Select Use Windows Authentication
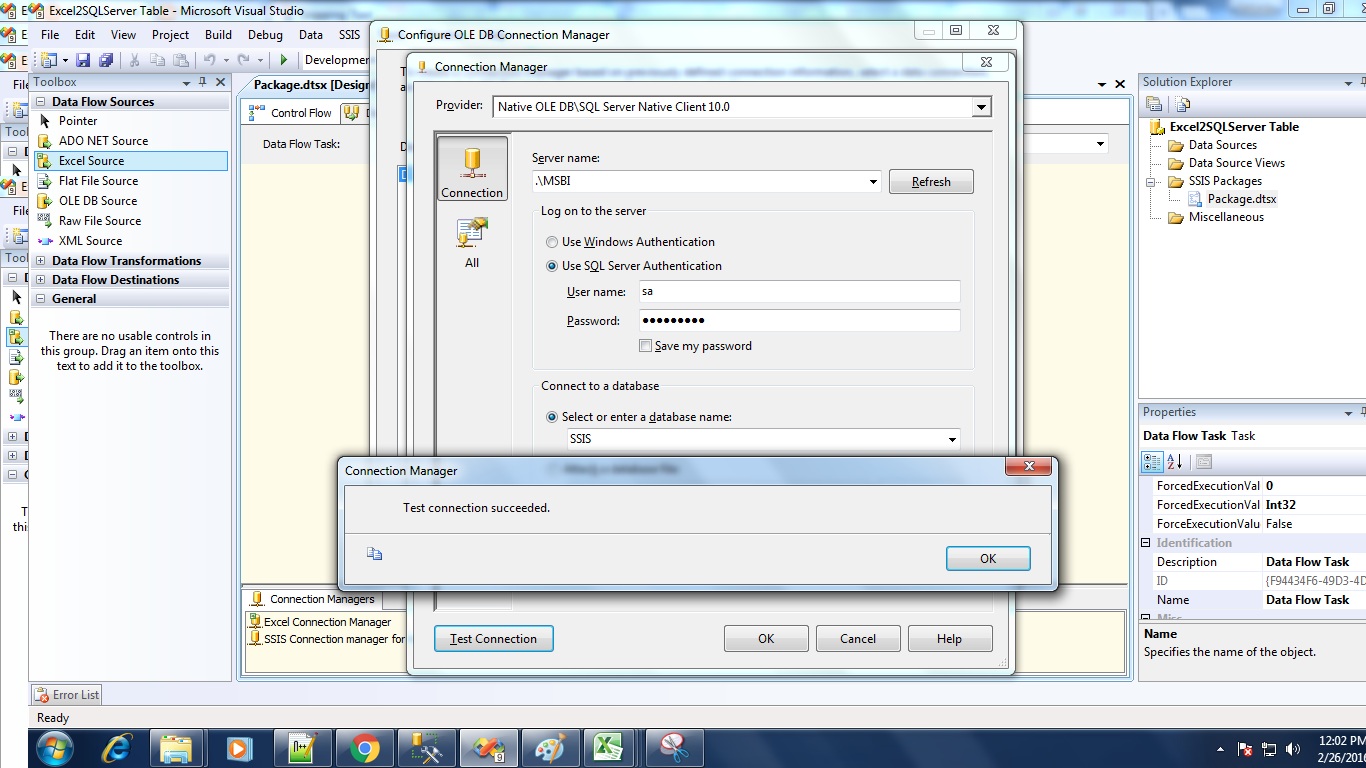The width and height of the screenshot is (1366, 768). tap(552, 242)
